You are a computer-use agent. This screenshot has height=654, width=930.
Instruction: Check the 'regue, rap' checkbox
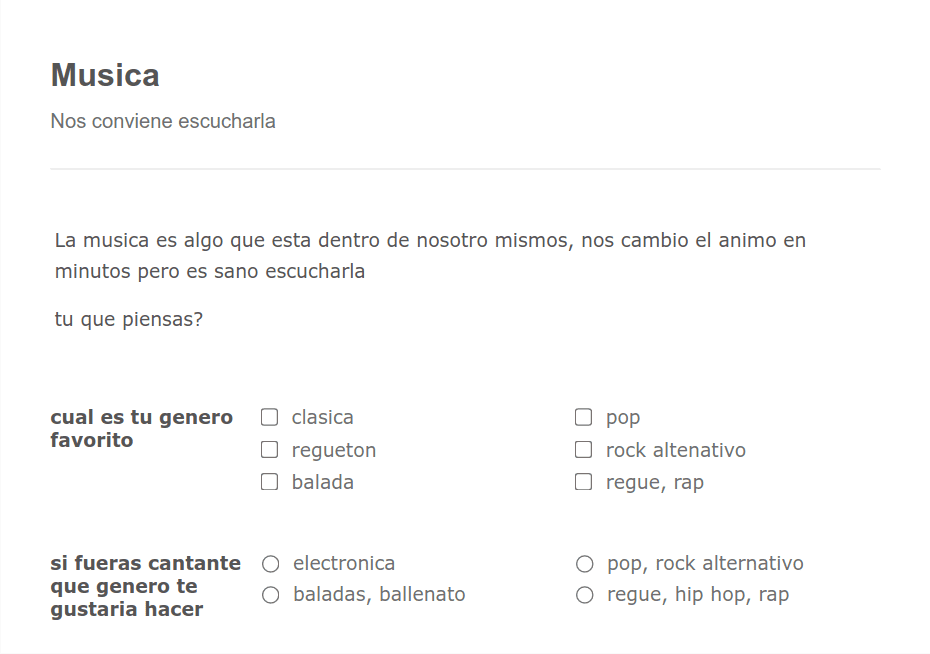(583, 482)
